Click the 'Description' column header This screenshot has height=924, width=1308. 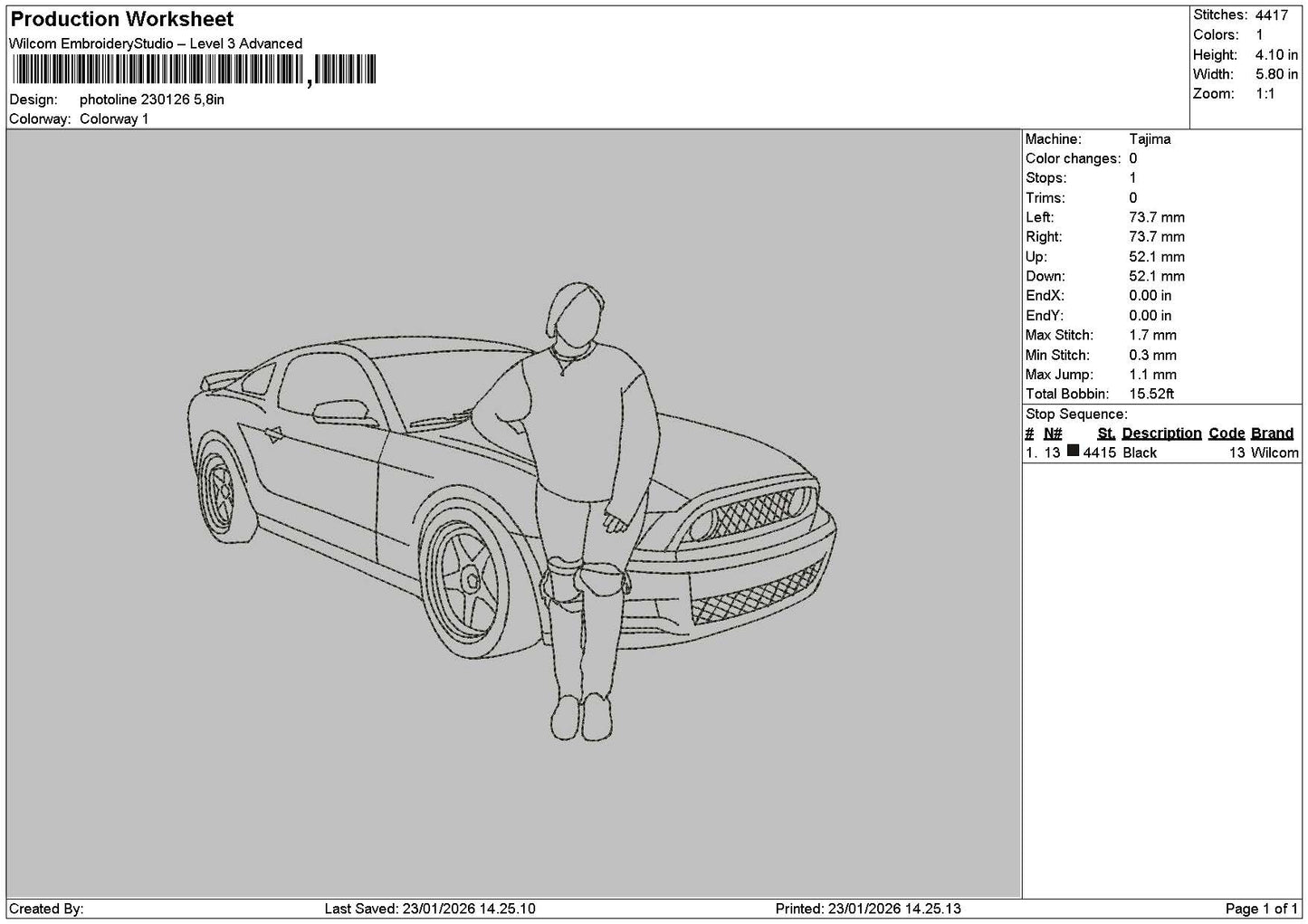point(1161,433)
